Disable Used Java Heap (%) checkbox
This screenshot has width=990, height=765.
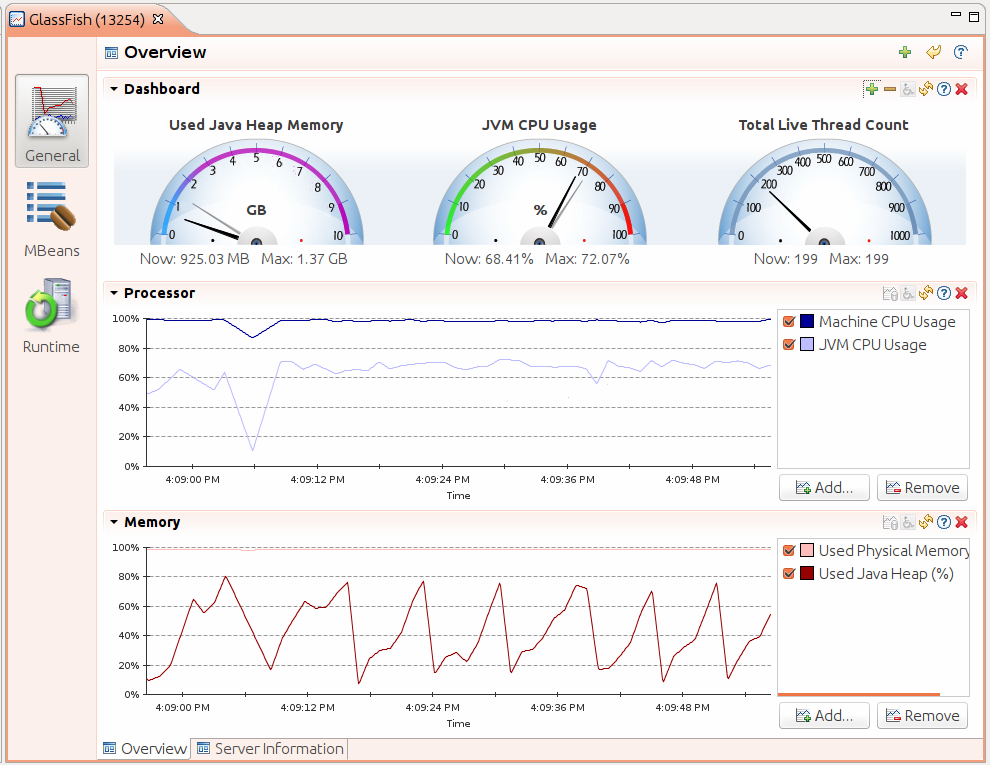click(789, 573)
